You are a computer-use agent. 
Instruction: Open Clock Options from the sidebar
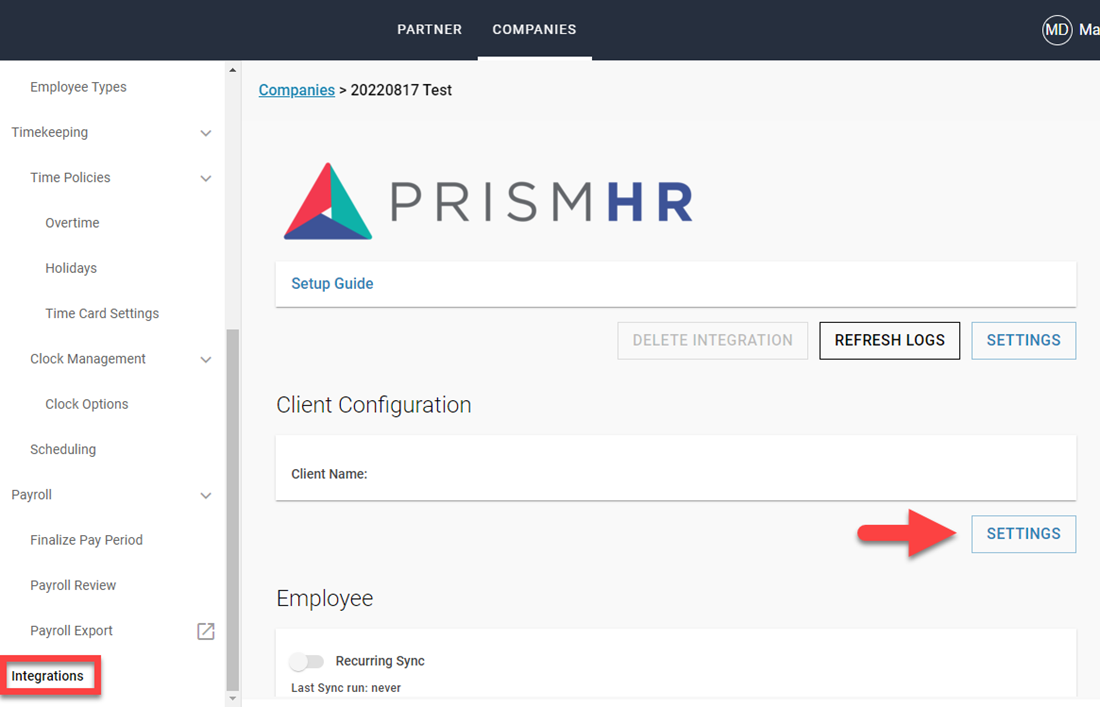[86, 403]
